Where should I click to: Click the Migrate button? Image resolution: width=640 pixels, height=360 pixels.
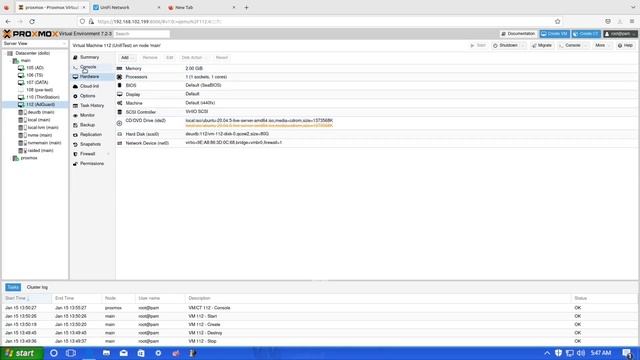click(x=542, y=45)
